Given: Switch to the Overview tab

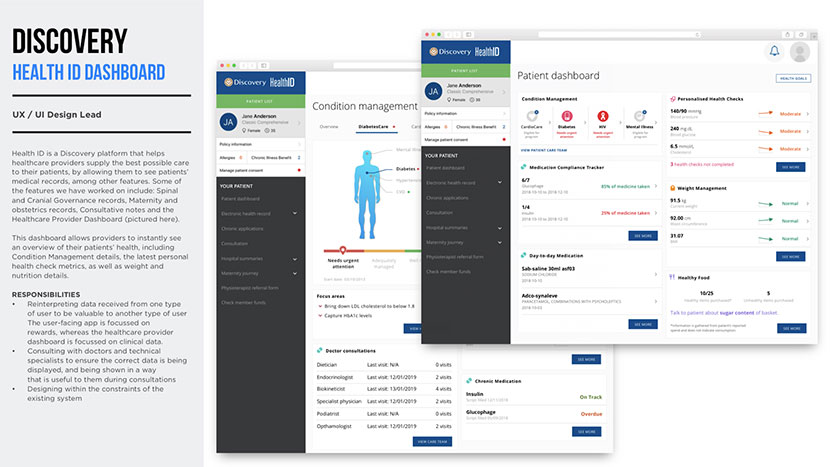Looking at the screenshot, I should point(329,127).
